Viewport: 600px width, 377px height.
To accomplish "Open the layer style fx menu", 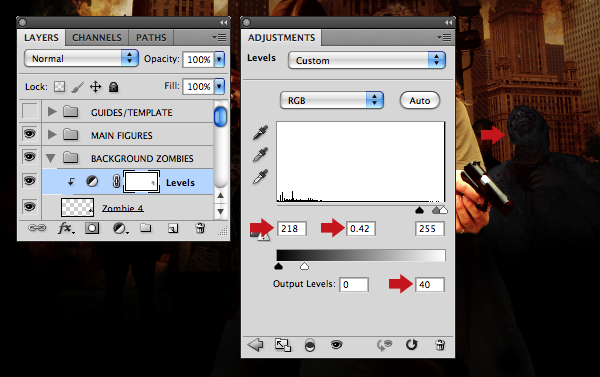I will coord(66,228).
